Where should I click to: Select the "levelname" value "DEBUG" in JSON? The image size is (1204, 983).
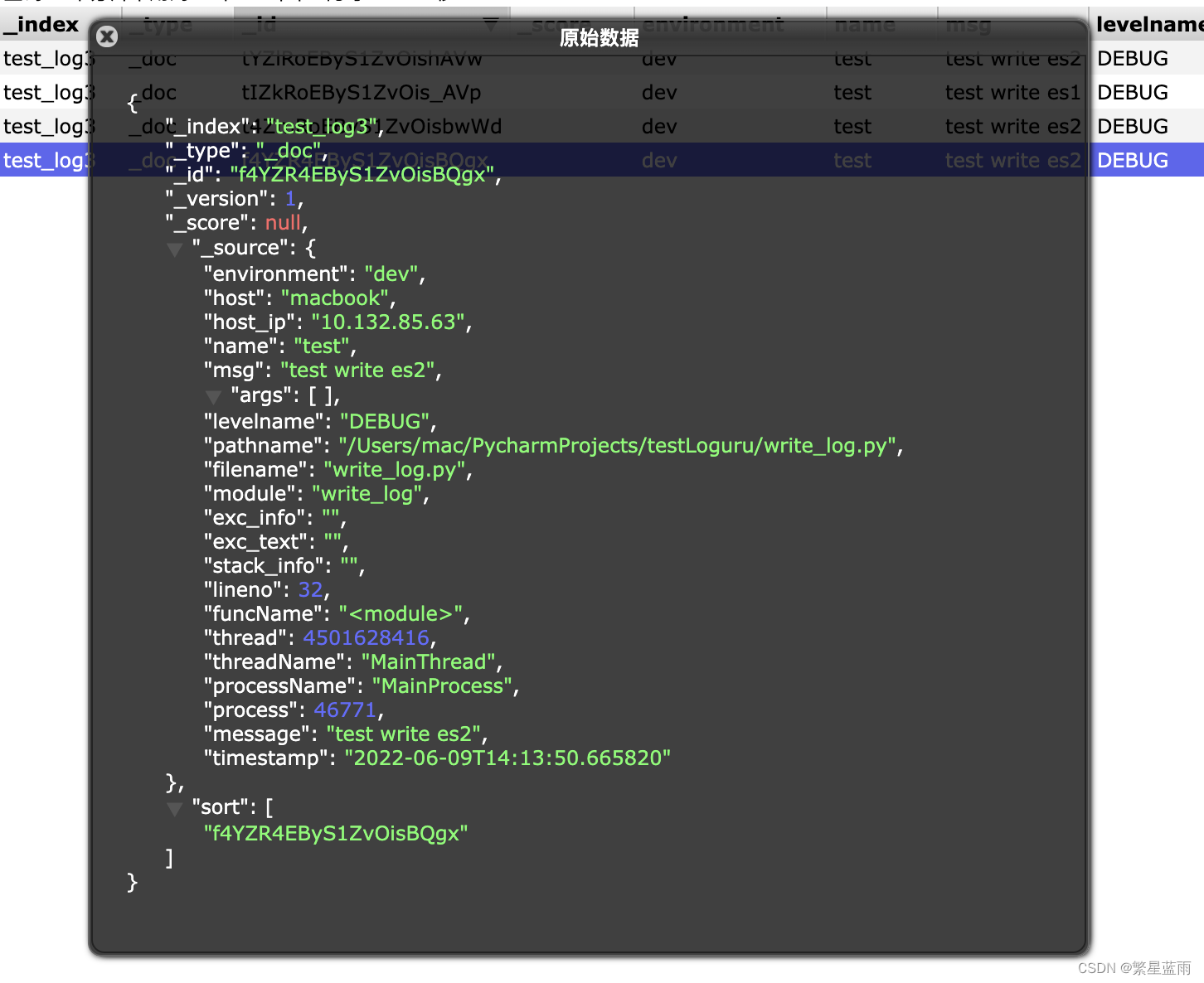(x=385, y=422)
